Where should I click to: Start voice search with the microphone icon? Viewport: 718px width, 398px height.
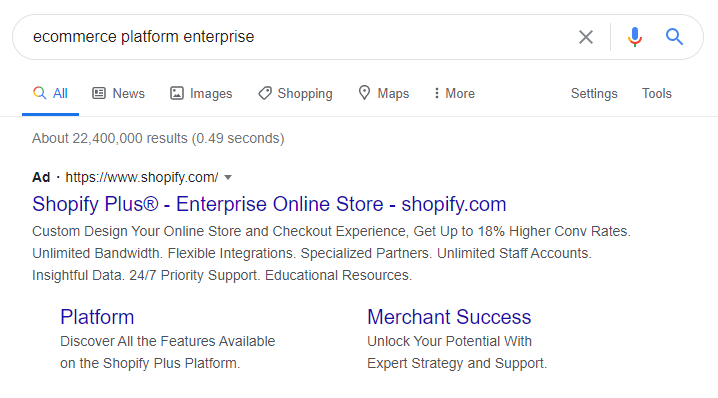pyautogui.click(x=635, y=37)
